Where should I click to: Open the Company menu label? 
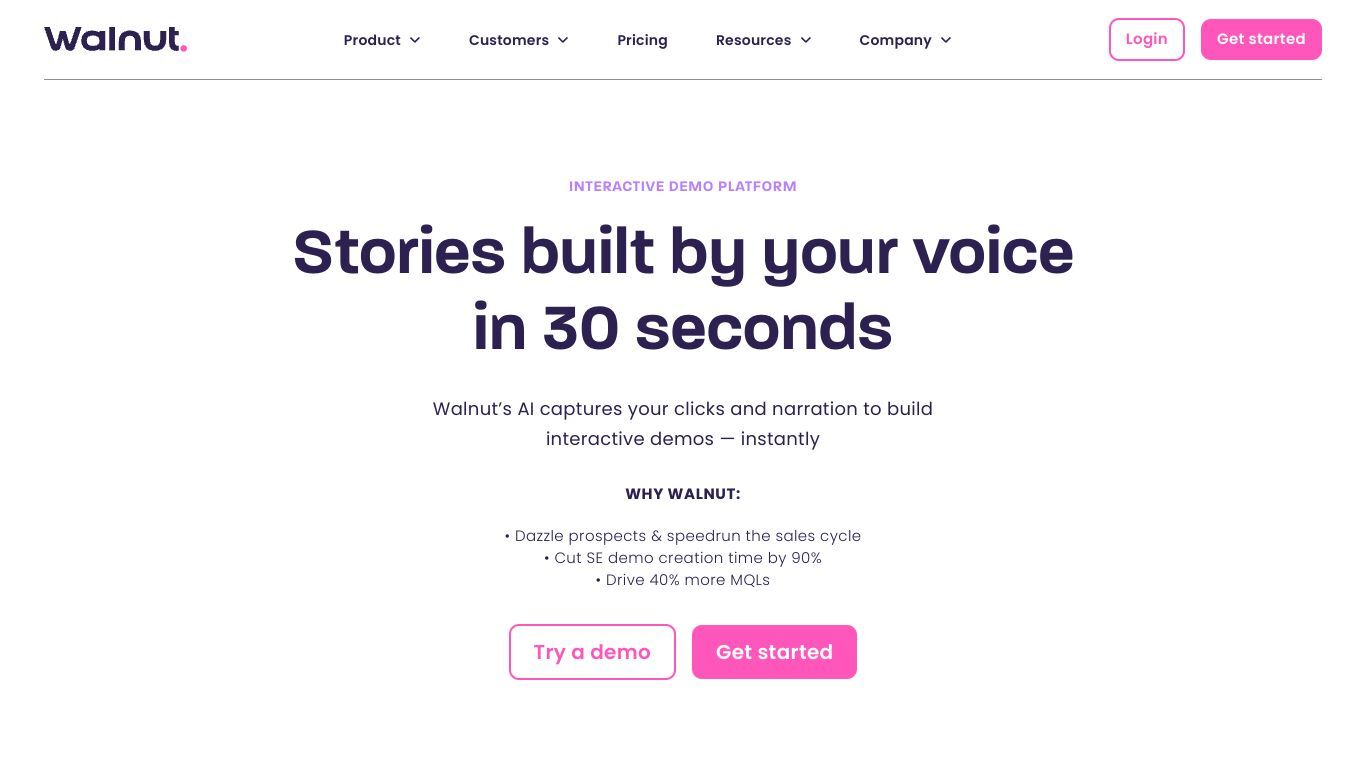pos(895,40)
